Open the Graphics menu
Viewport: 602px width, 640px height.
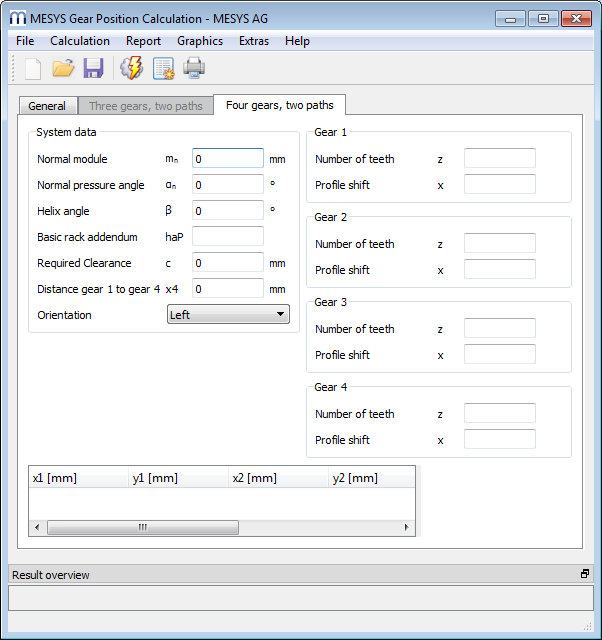[x=200, y=41]
